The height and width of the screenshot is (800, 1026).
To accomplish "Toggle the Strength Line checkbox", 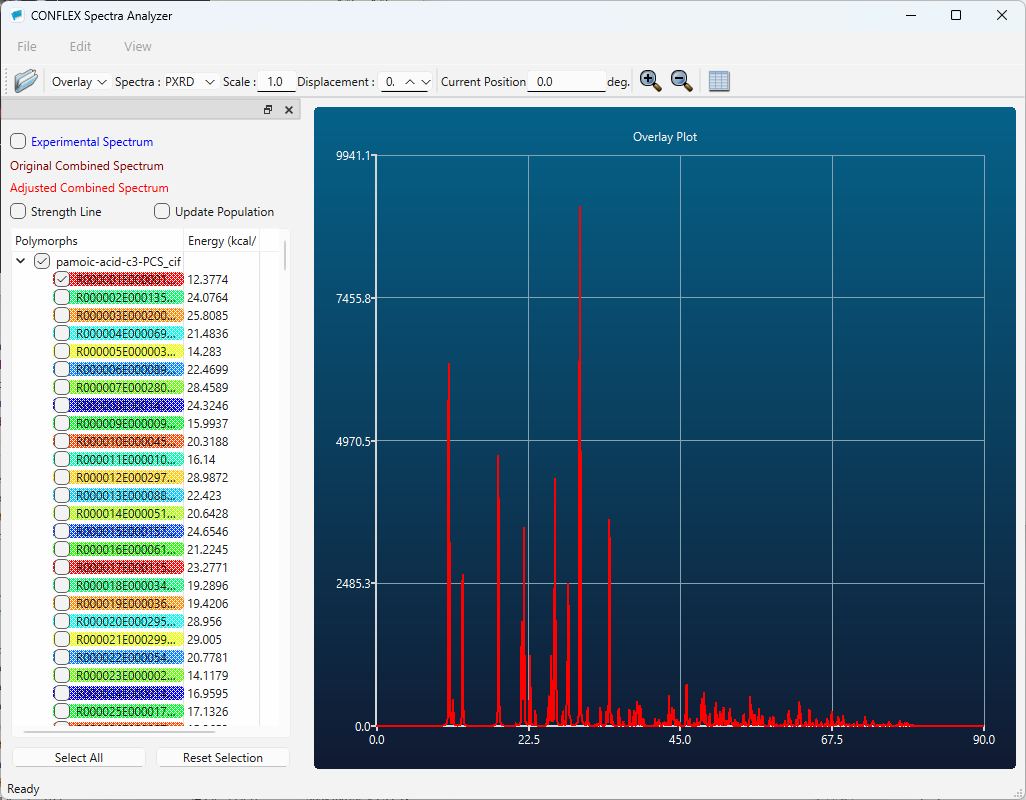I will click(x=19, y=212).
